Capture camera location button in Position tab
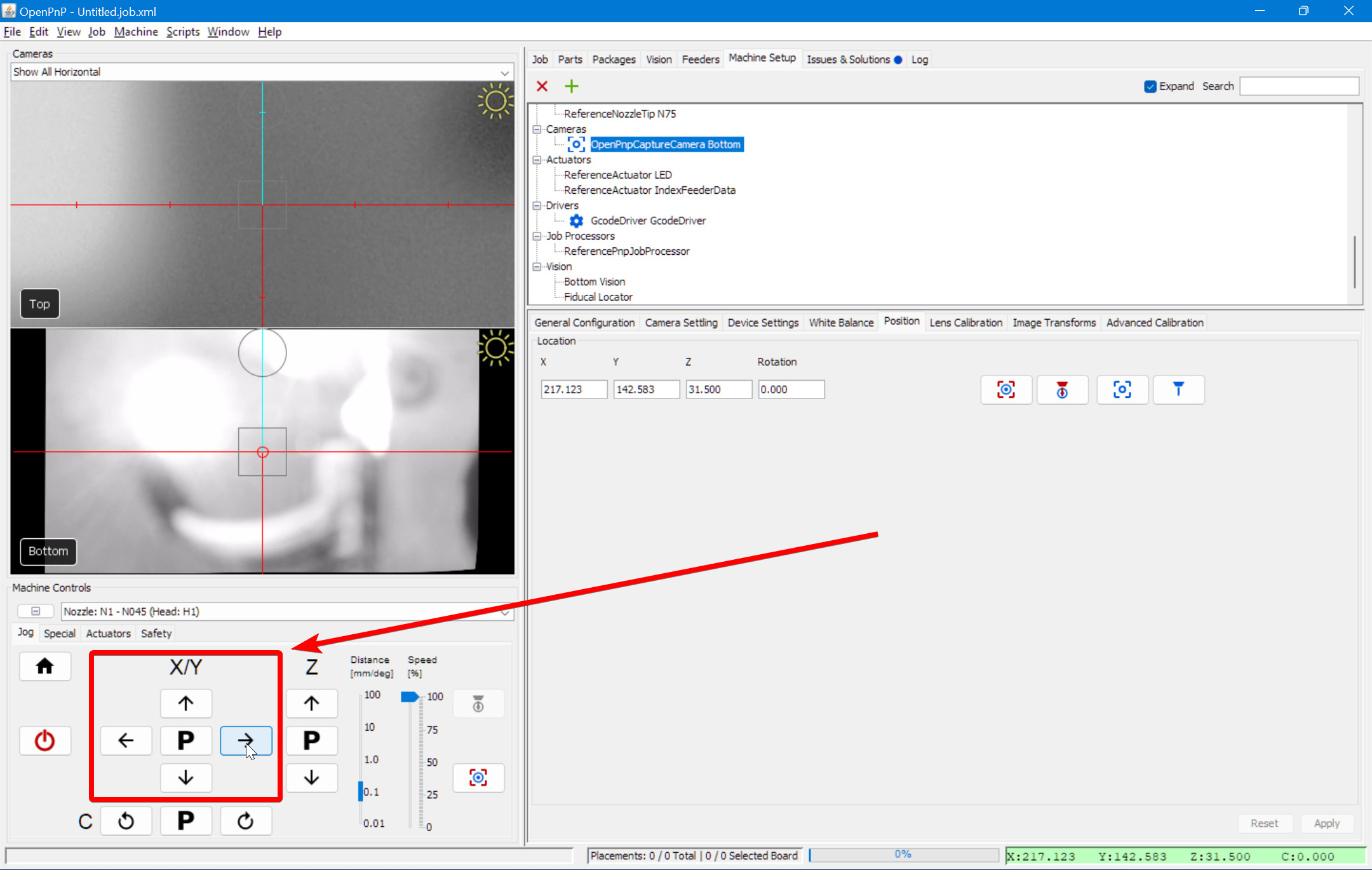This screenshot has width=1372, height=870. pos(1006,390)
